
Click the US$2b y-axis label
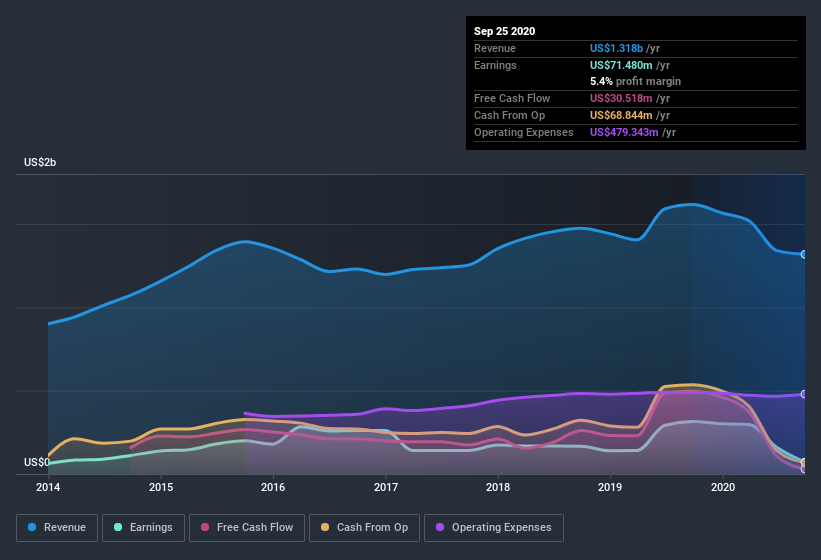pos(41,162)
